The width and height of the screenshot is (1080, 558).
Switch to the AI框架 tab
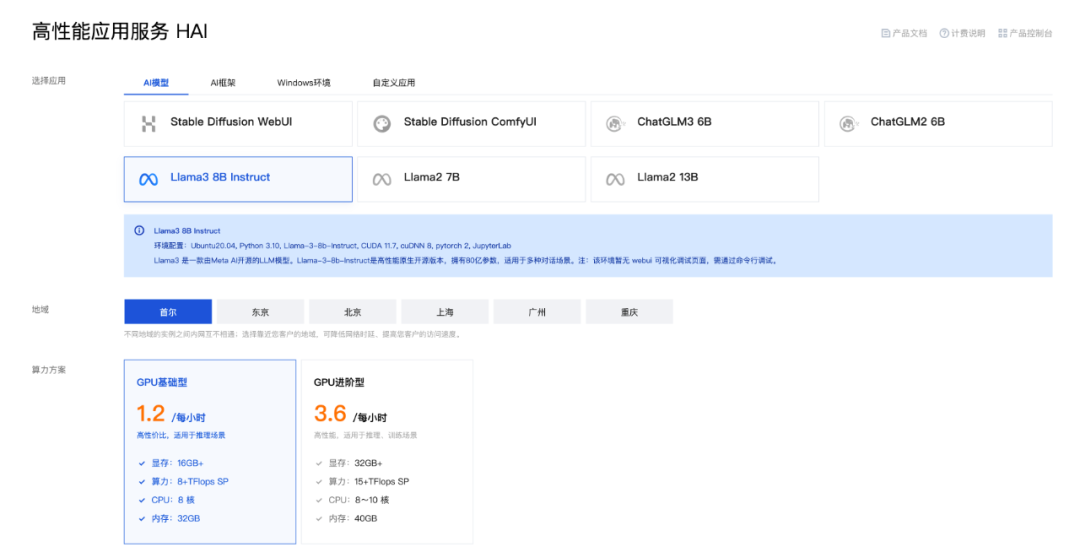click(x=222, y=83)
